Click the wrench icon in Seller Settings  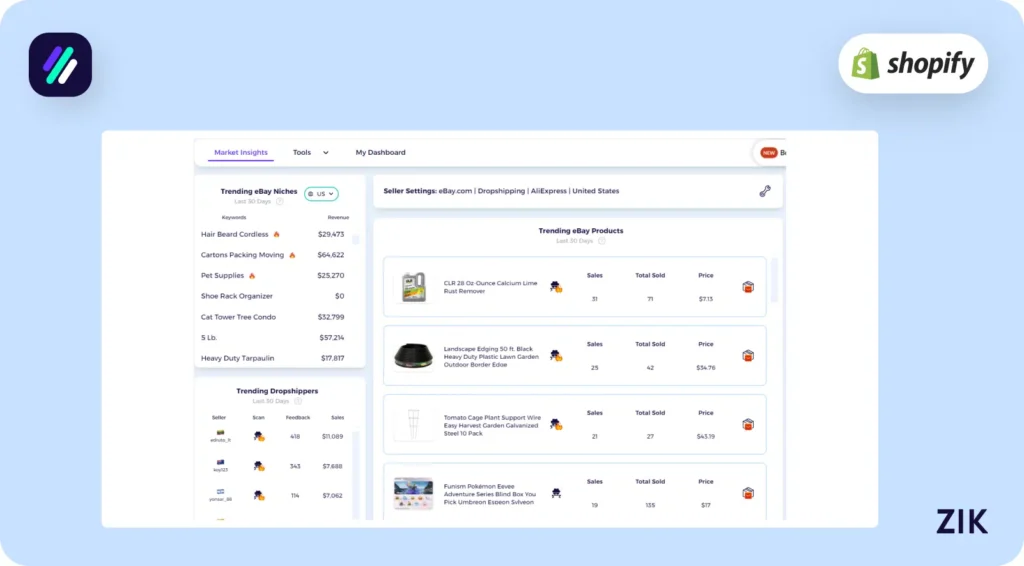(765, 191)
